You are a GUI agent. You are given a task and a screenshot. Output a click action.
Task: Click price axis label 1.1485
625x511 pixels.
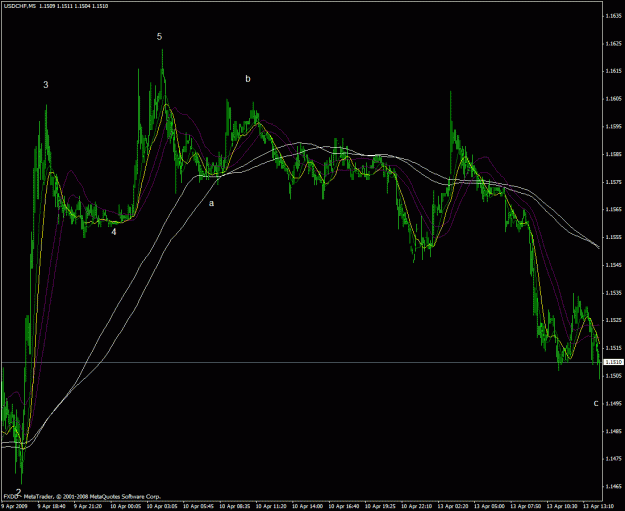pos(613,431)
